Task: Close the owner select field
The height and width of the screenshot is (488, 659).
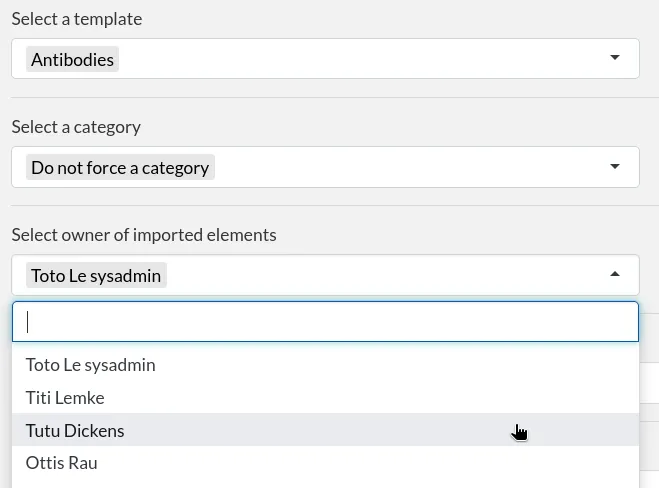Action: pos(325,275)
